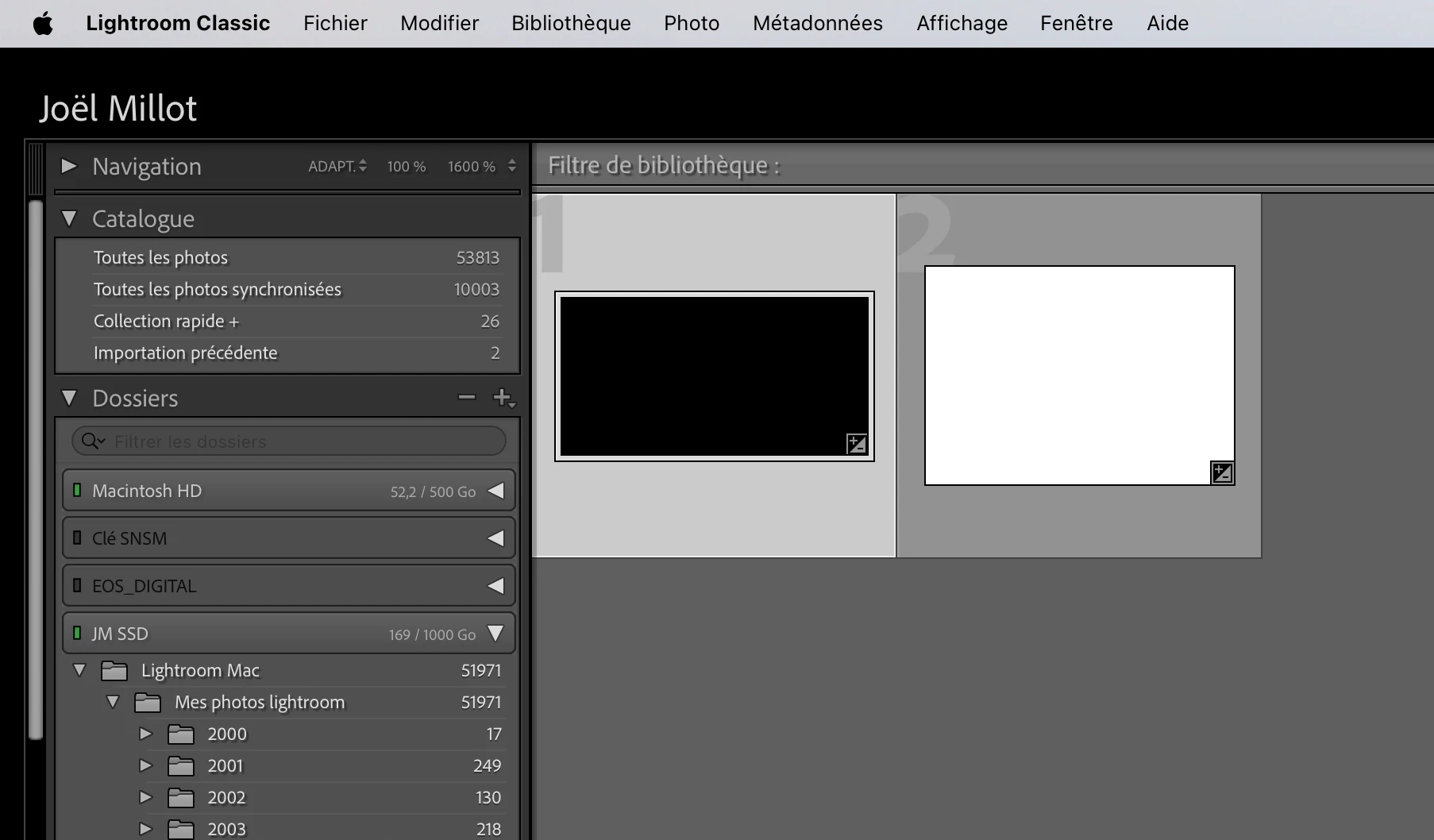Click the Clé SNSM volume status indicator
This screenshot has width=1434, height=840.
[77, 538]
